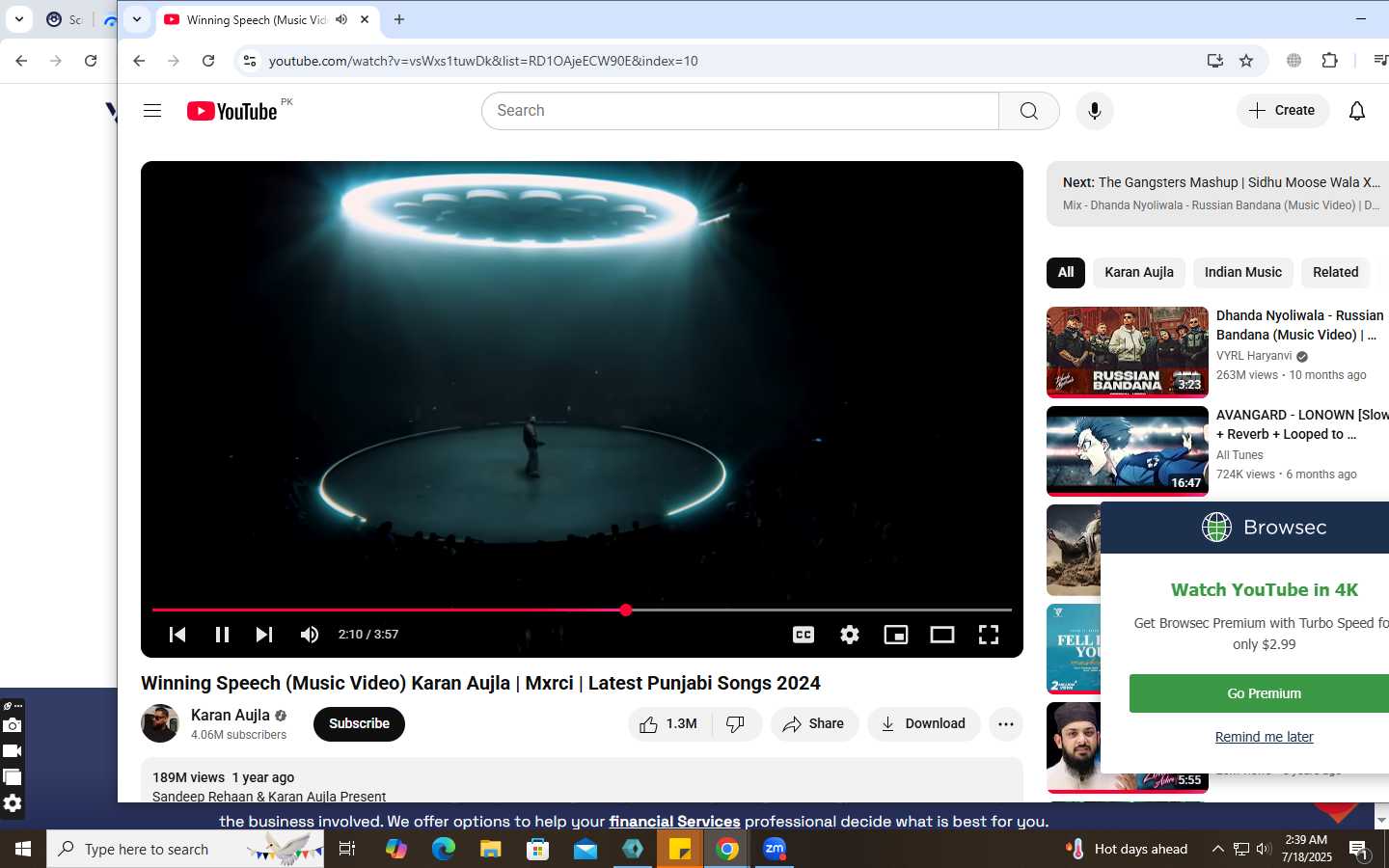Play the previous video in playlist
This screenshot has width=1389, height=868.
coord(177,635)
